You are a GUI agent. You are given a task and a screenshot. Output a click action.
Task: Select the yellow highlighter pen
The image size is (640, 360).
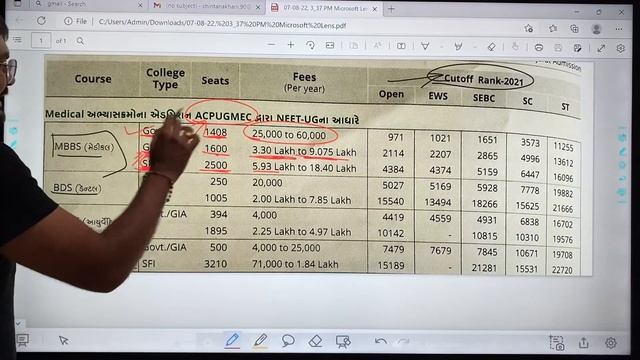260,340
